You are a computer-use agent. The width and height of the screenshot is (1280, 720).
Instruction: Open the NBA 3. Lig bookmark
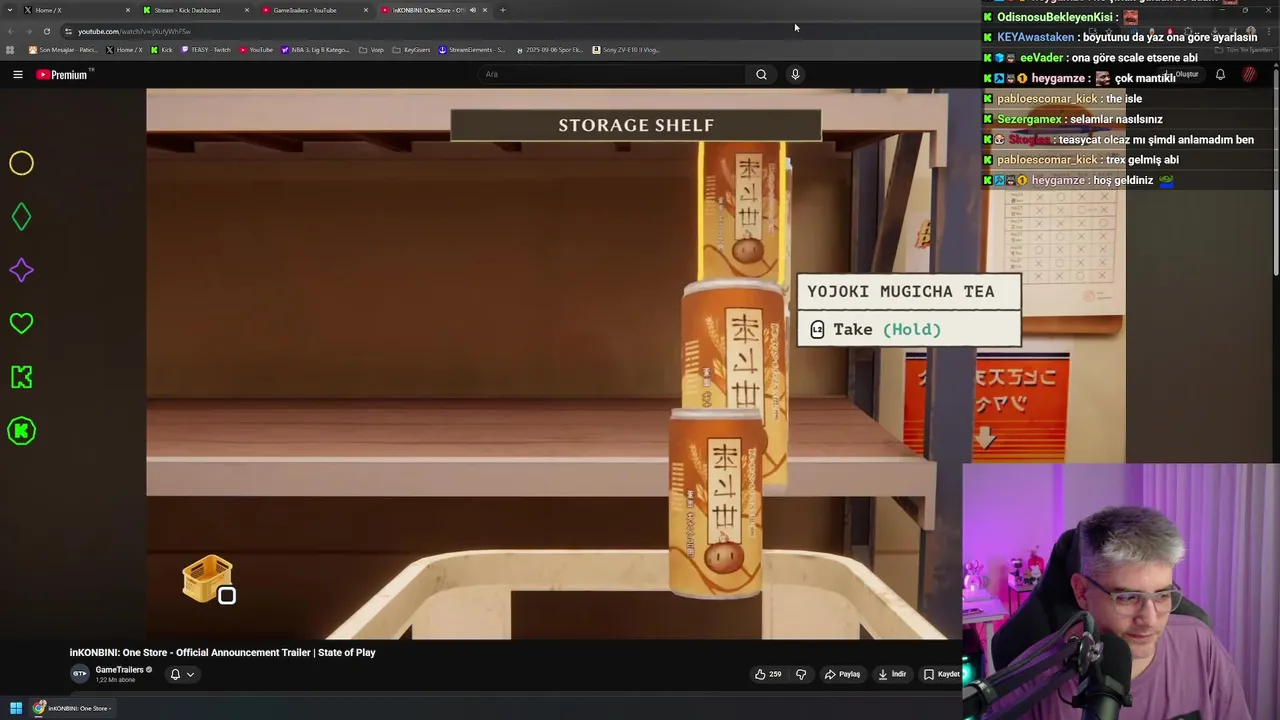(x=316, y=49)
